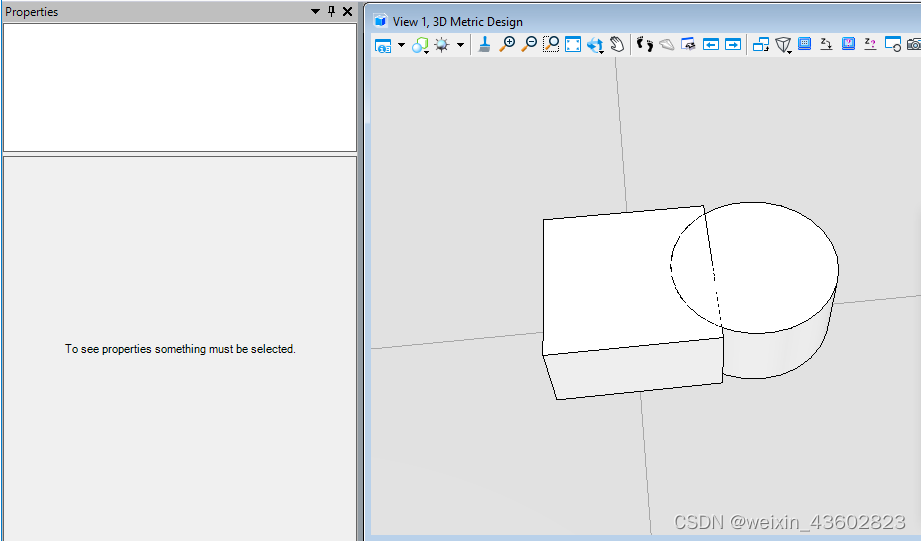Click View 1, 3D Metric Design title

tap(458, 22)
